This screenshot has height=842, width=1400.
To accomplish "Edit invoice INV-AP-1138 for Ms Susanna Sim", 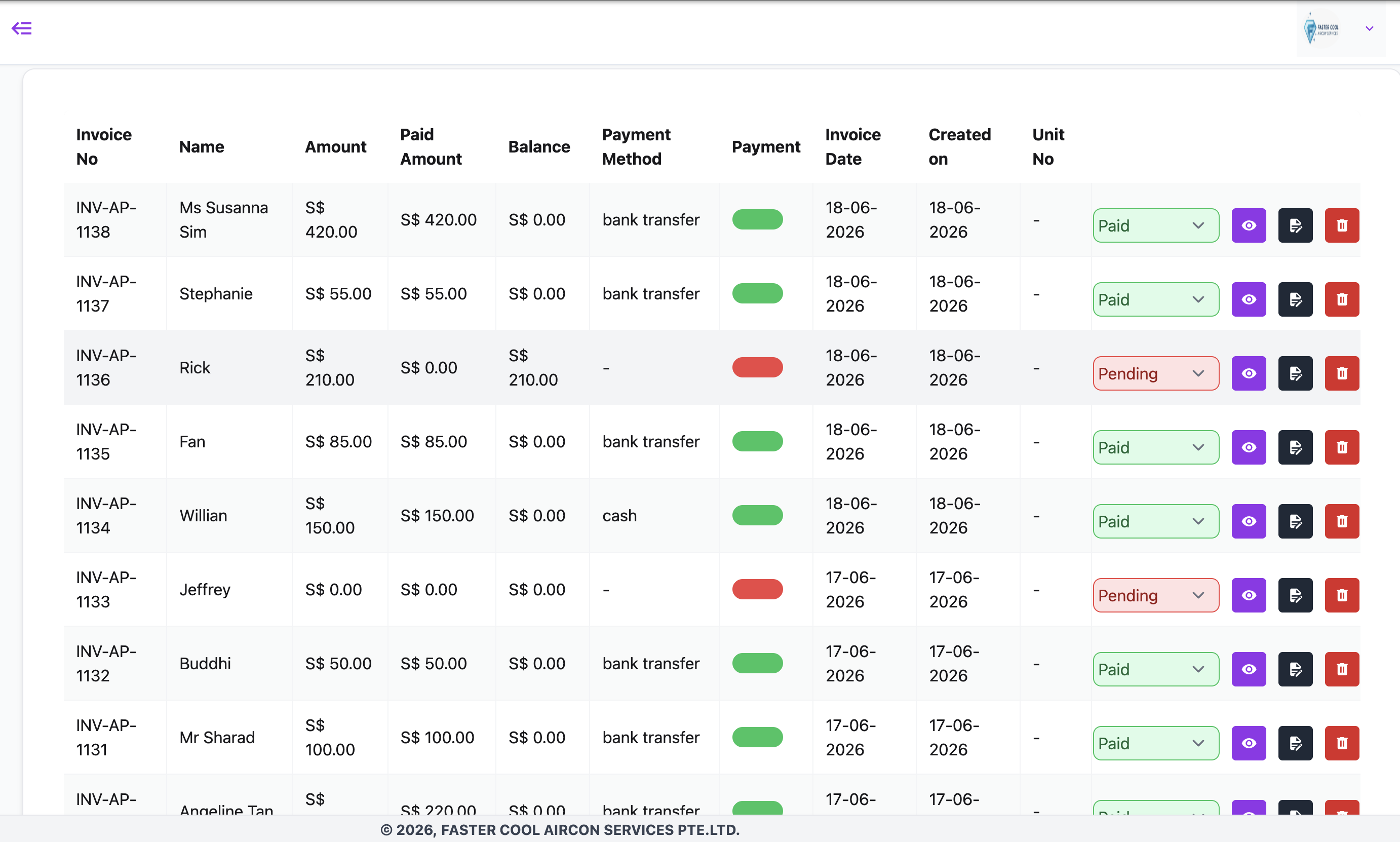I will tap(1295, 225).
